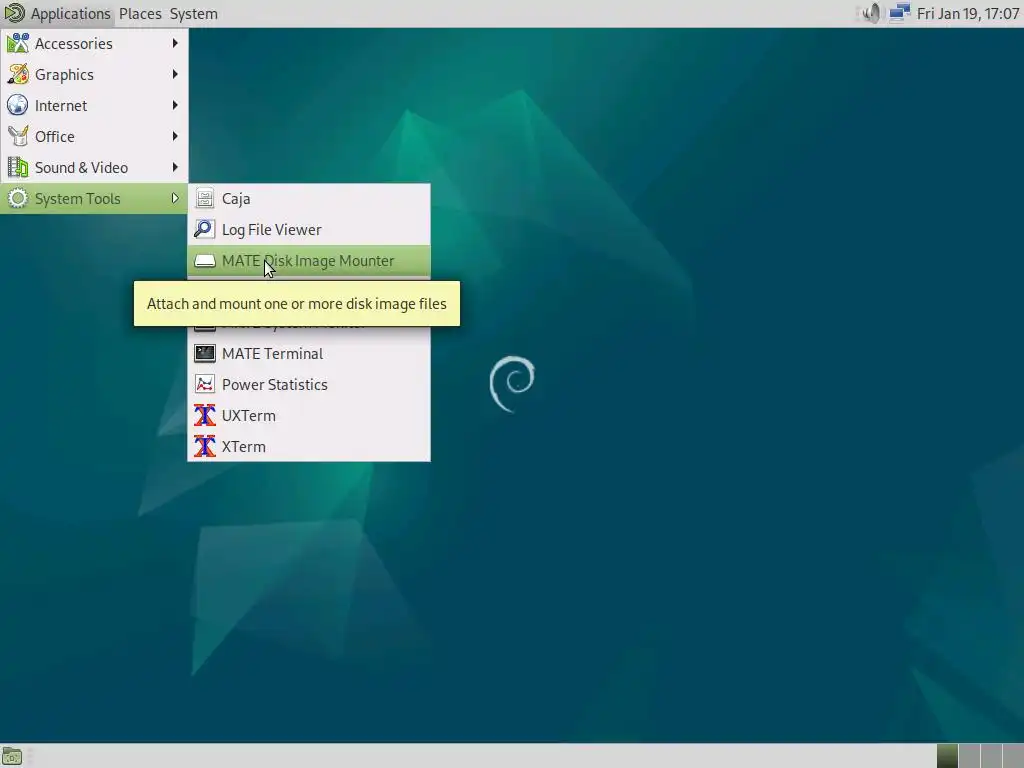Launch XTerm

pyautogui.click(x=309, y=447)
